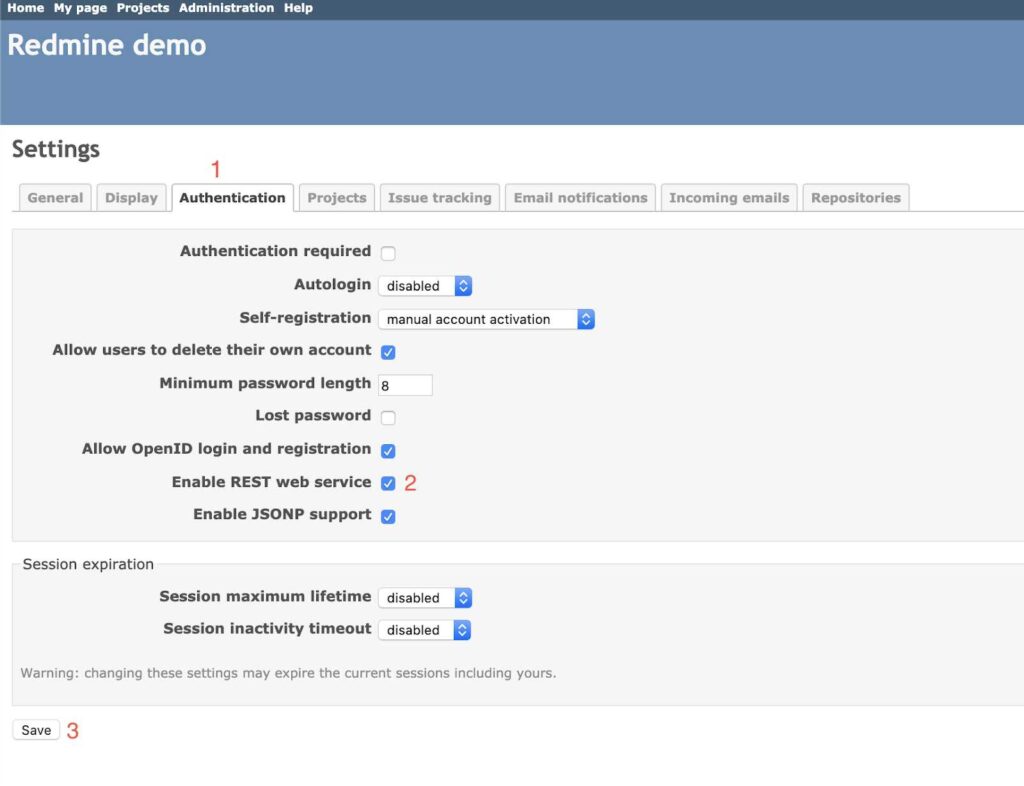Viewport: 1024px width, 786px height.
Task: Expand the Autologin dropdown
Action: point(425,286)
